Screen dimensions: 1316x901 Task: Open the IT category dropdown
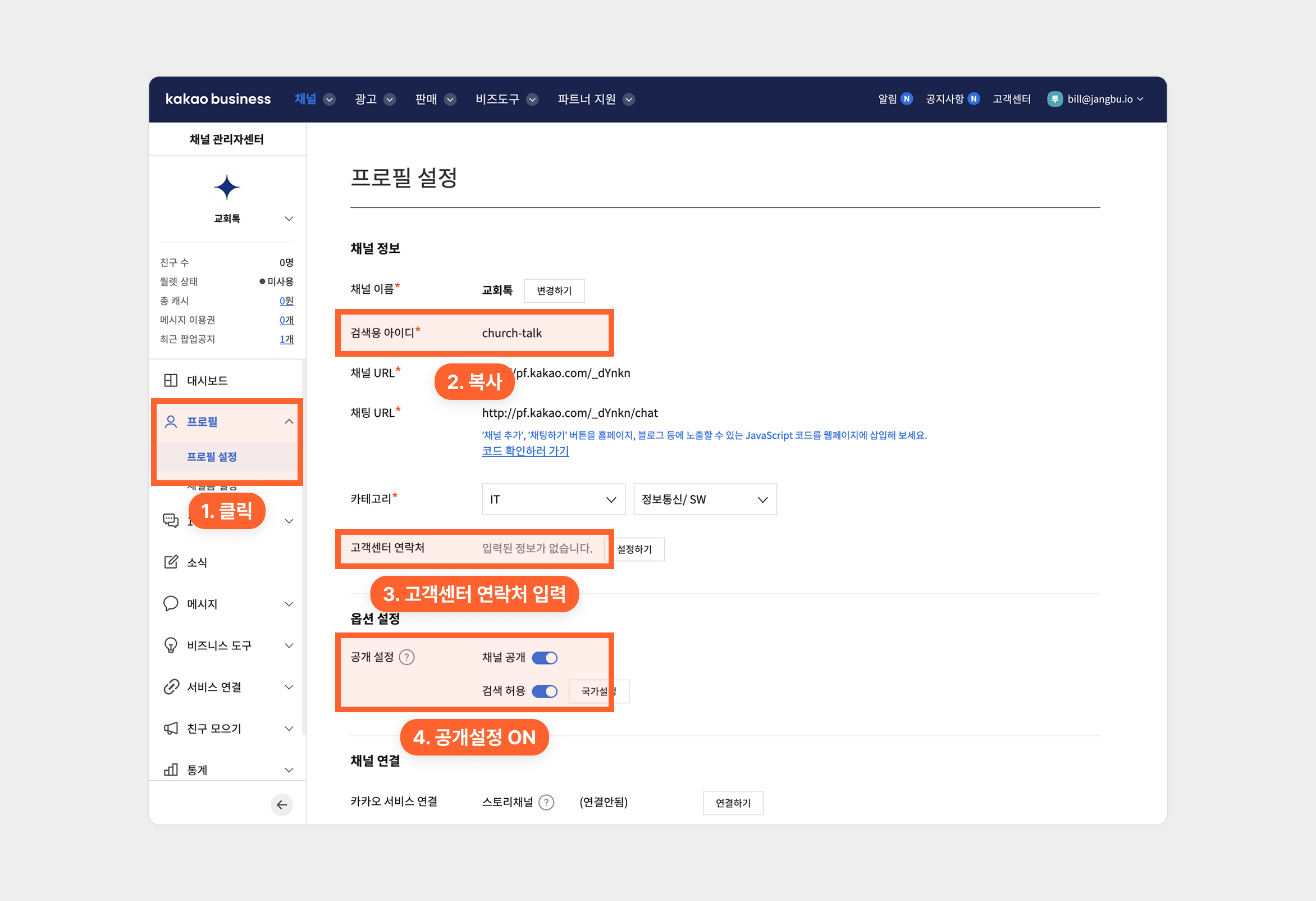click(553, 499)
